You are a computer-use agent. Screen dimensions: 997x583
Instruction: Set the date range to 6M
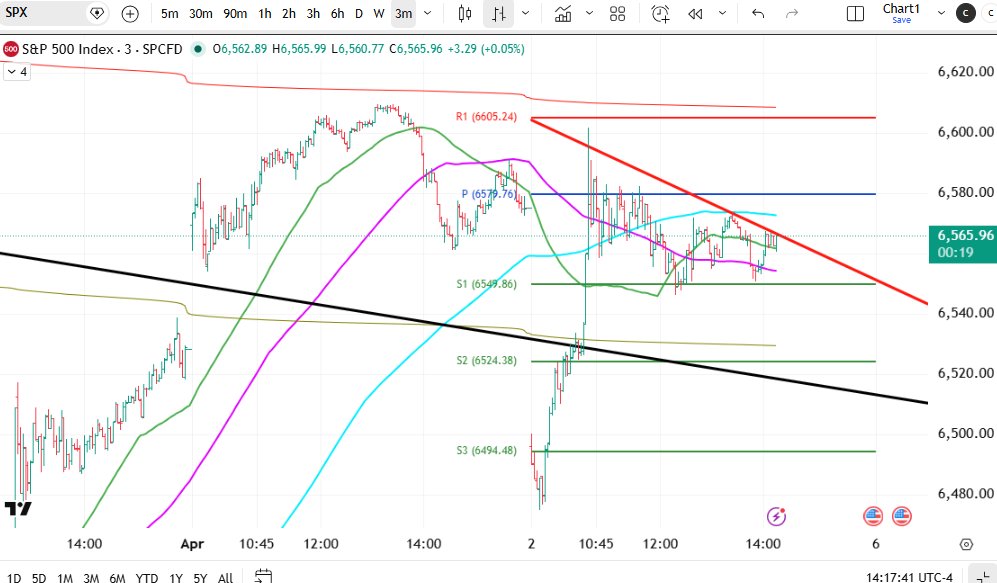tap(117, 577)
